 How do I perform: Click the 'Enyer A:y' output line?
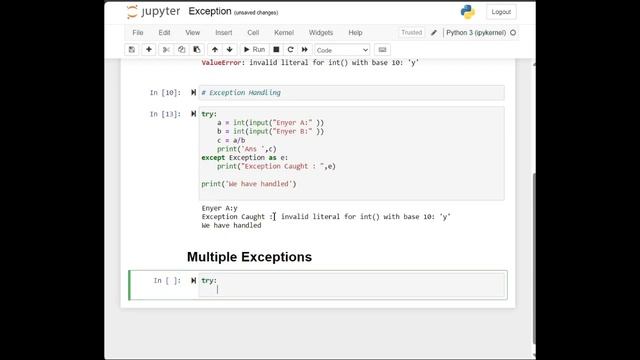[x=219, y=208]
